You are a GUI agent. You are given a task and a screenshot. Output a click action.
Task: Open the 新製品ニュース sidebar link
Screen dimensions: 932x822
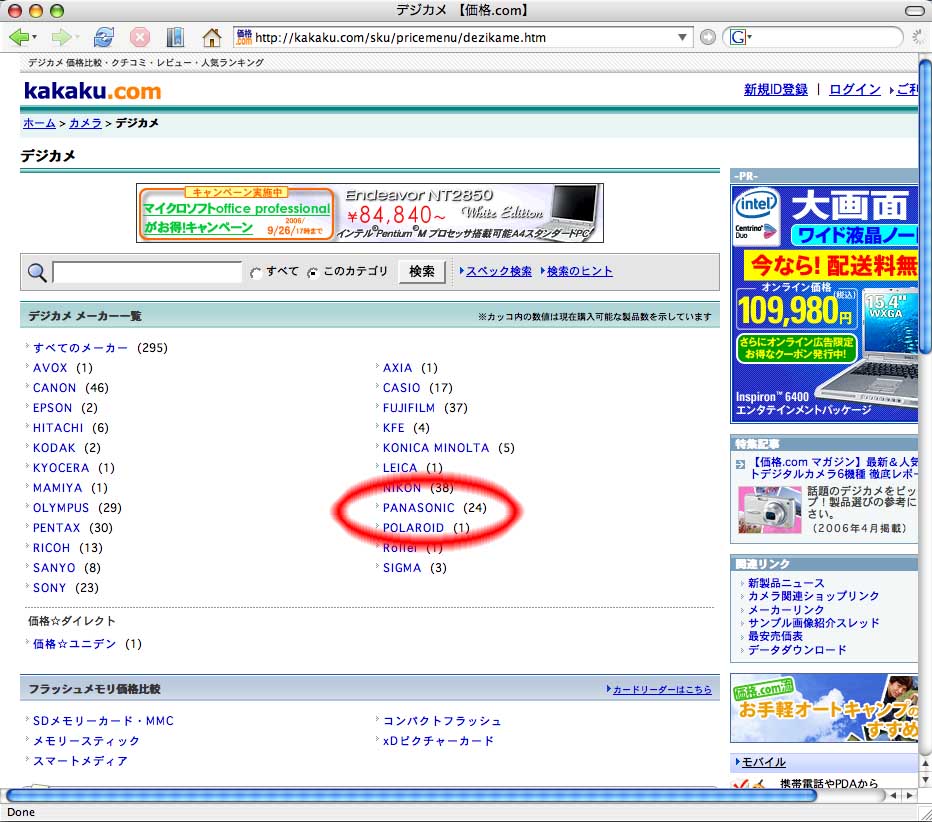[786, 583]
